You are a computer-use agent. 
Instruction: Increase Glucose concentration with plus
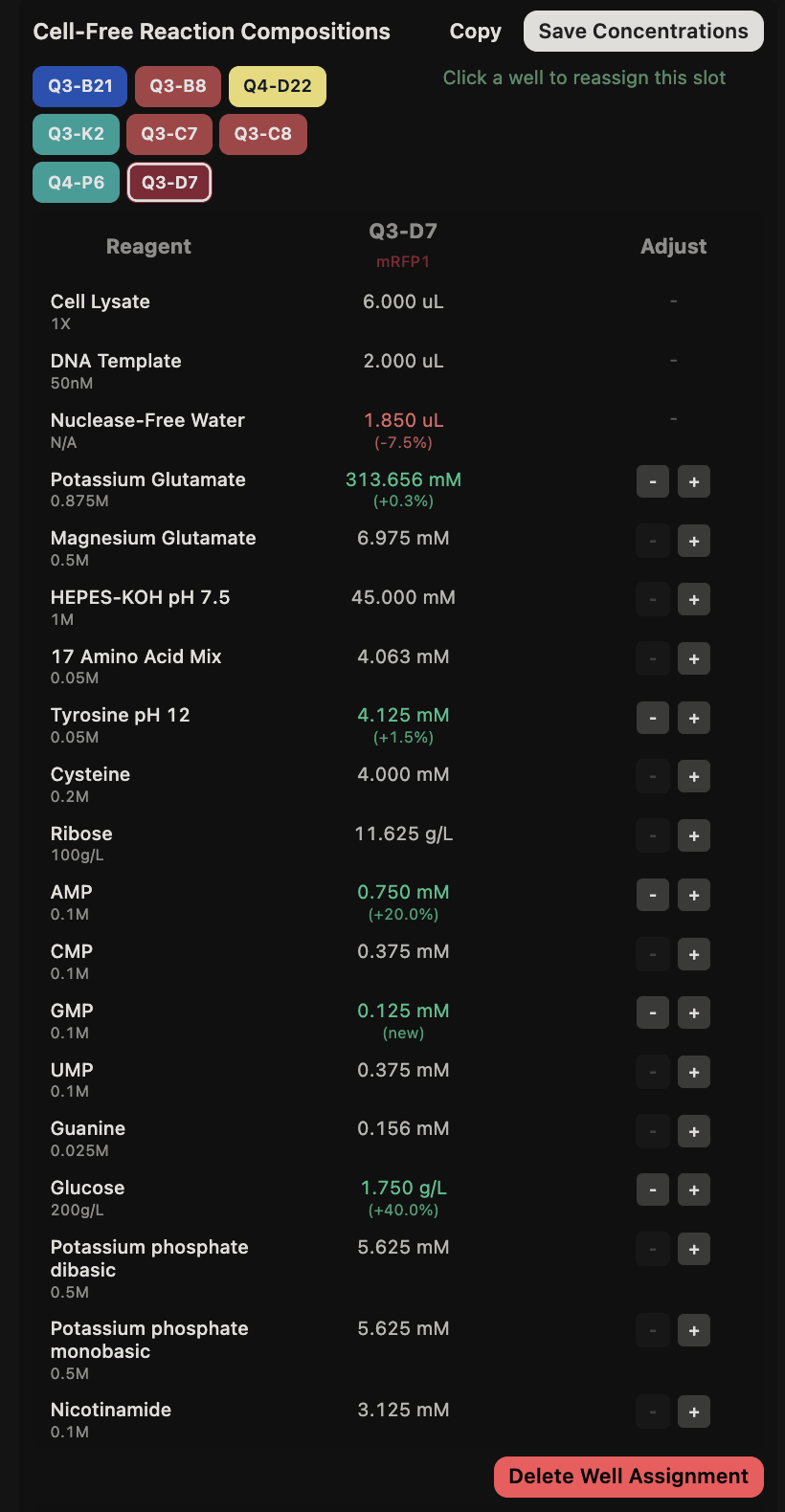pos(694,1190)
